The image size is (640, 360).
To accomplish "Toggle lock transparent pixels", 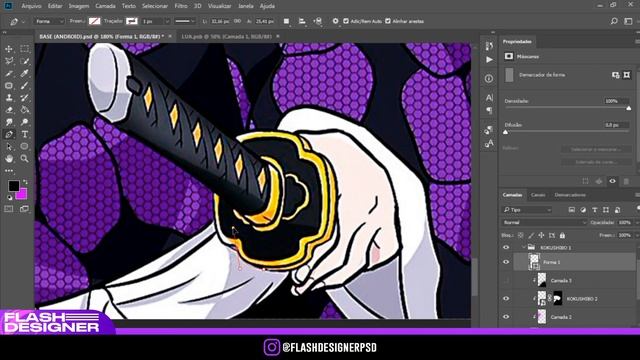I will click(521, 236).
